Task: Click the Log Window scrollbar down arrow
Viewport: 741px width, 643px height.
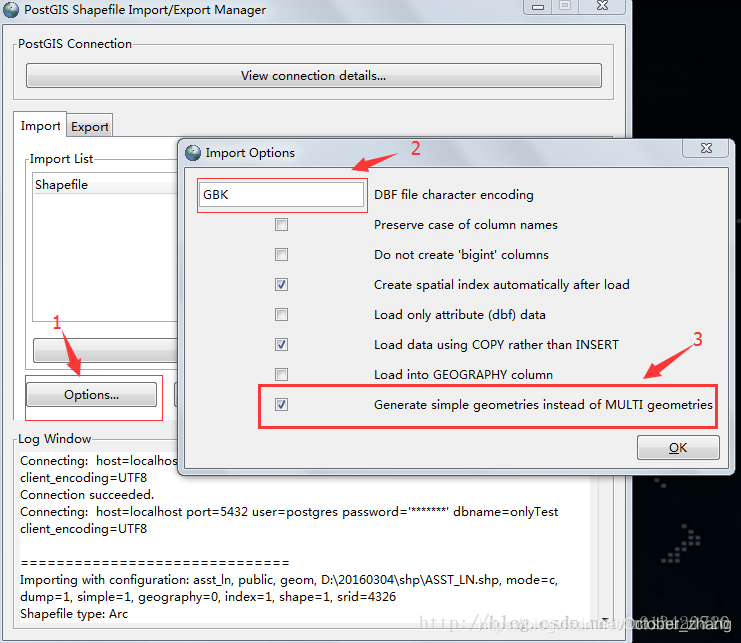Action: (x=605, y=619)
